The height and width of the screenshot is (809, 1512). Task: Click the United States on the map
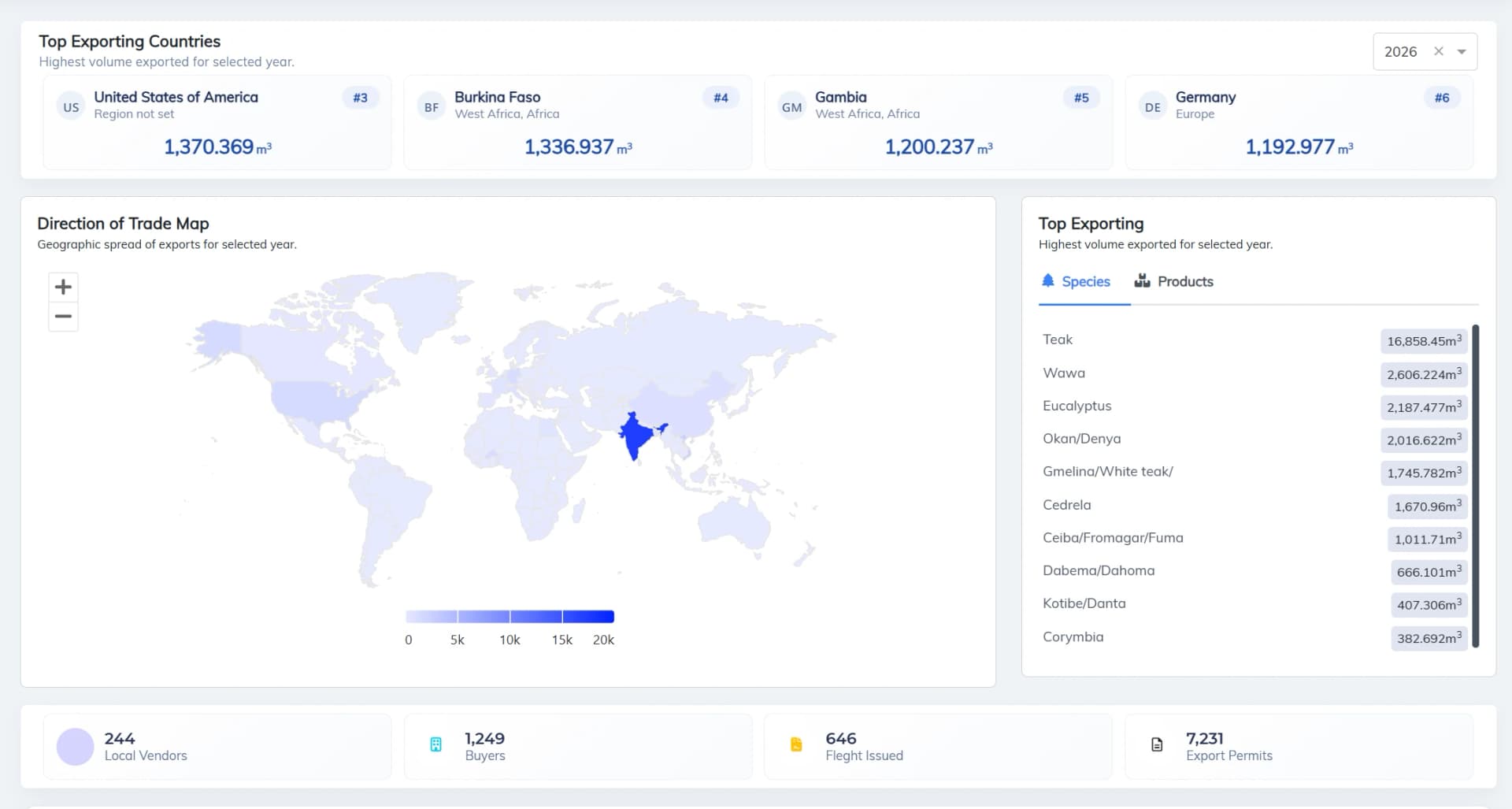[315, 400]
